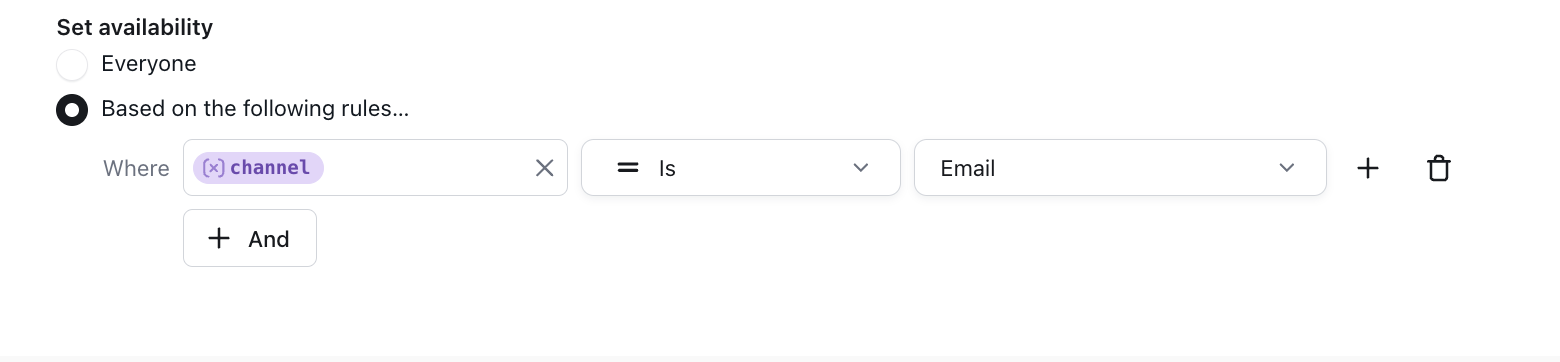Click the chevron arrow of the Email dropdown
Screen dimensions: 1560x362
click(1287, 168)
